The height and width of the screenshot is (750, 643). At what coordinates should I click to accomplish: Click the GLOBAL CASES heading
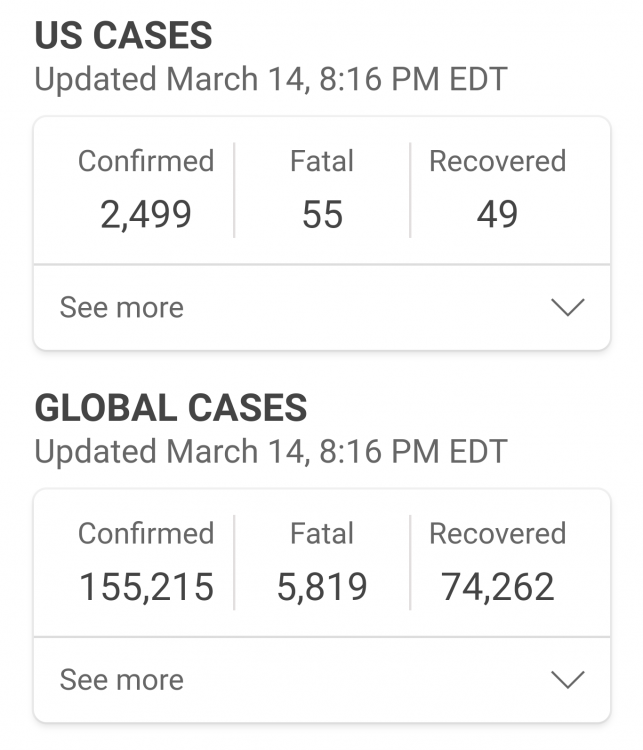tap(171, 408)
